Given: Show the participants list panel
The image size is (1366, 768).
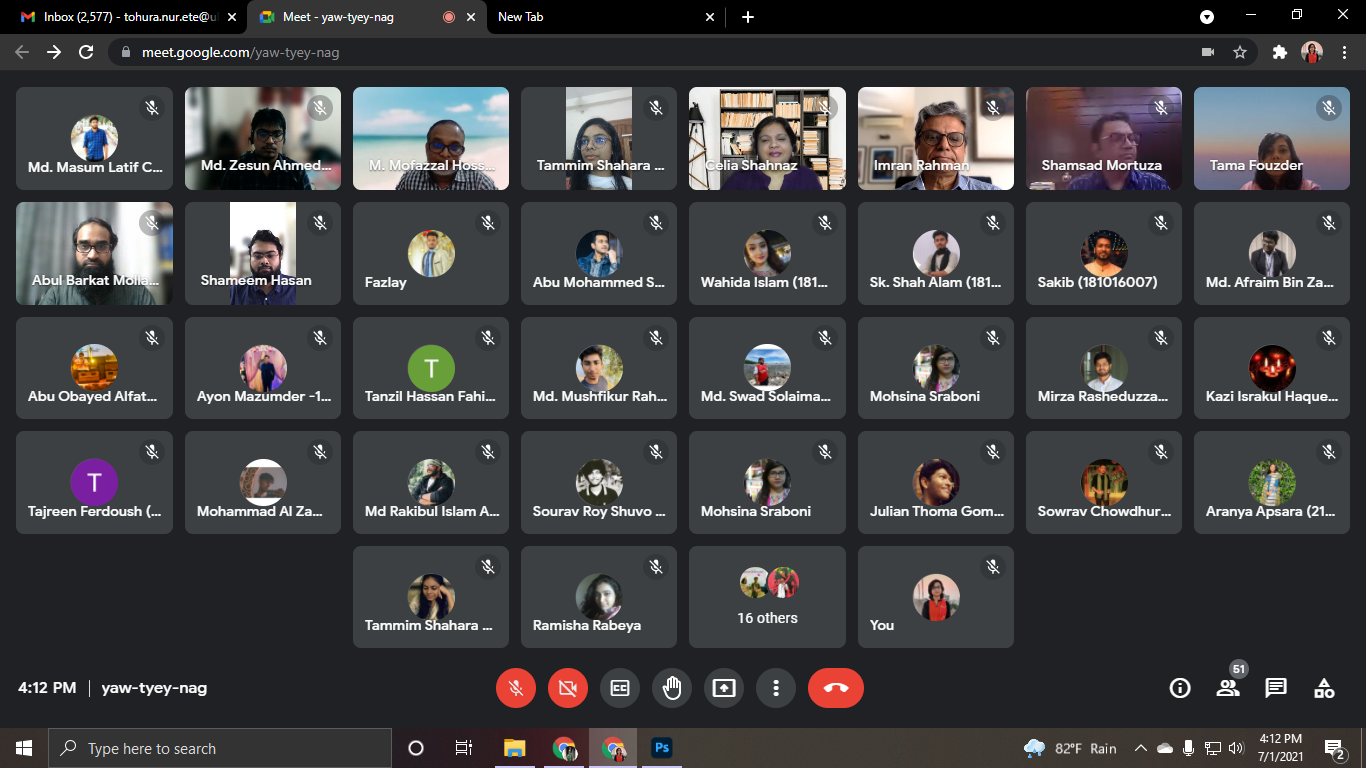Looking at the screenshot, I should coord(1228,688).
